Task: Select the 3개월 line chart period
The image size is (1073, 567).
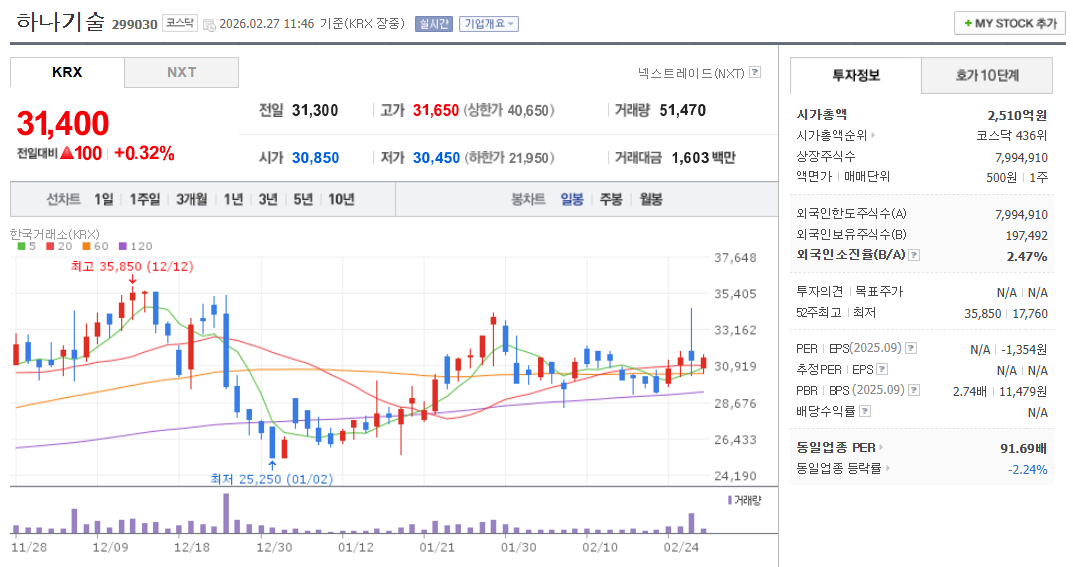Action: (192, 199)
